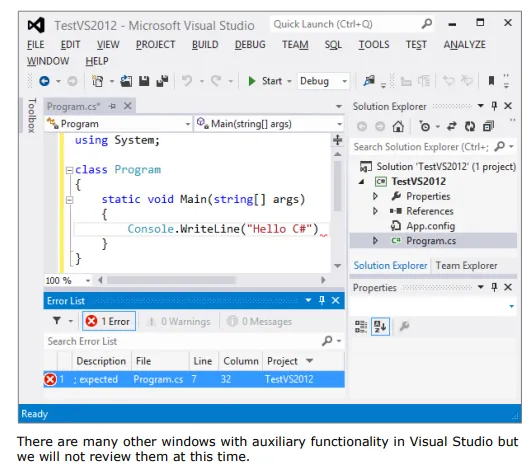Click the Description column header
Image resolution: width=531 pixels, height=462 pixels.
pos(101,361)
